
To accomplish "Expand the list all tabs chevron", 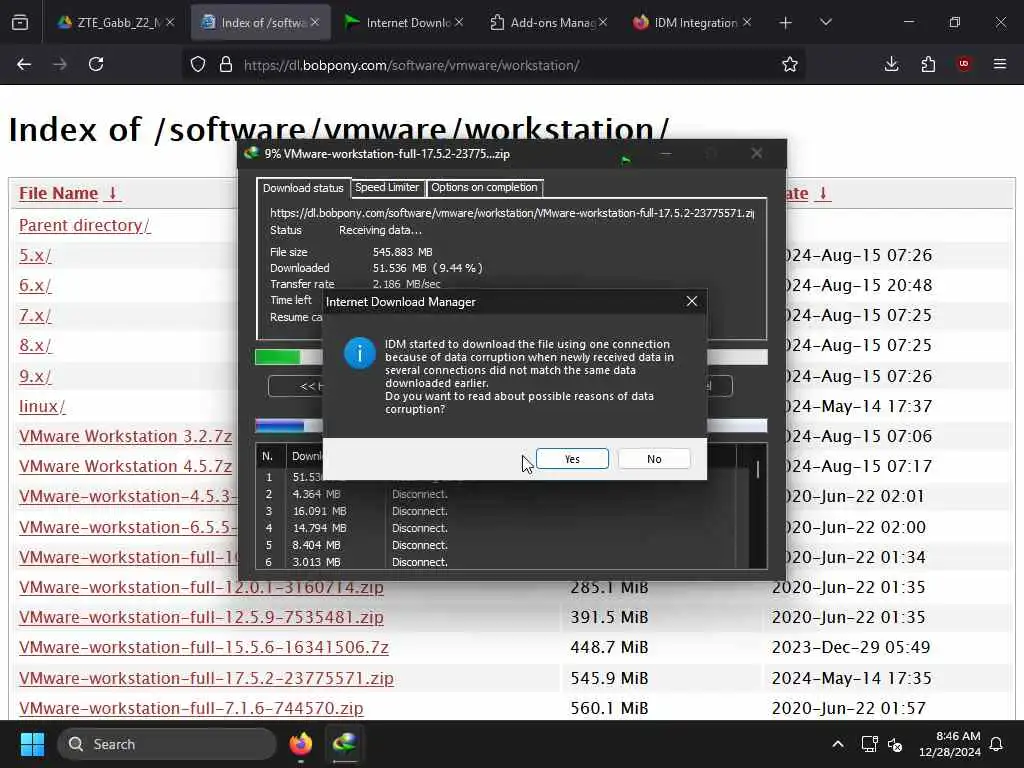I will (825, 23).
